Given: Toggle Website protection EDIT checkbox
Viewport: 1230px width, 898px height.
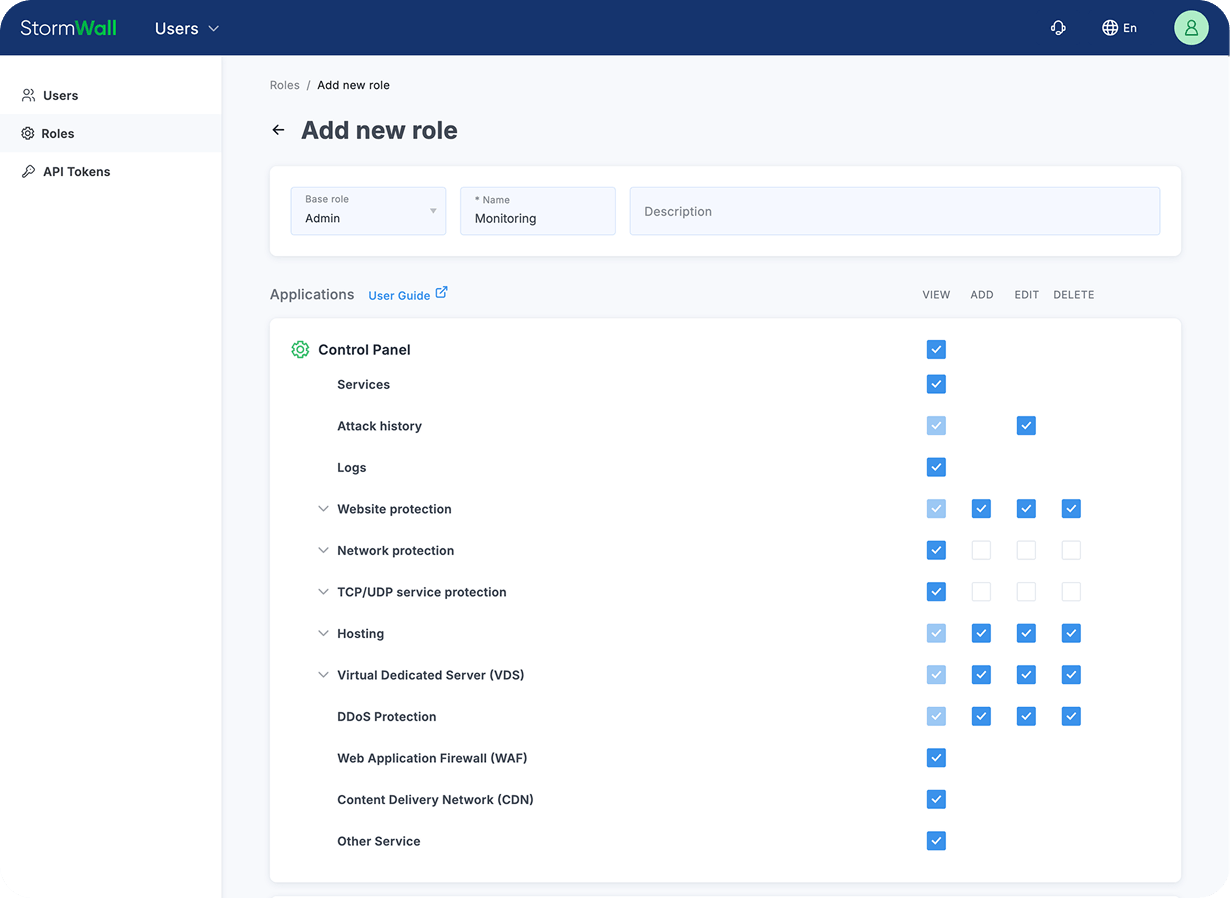Looking at the screenshot, I should [x=1026, y=509].
